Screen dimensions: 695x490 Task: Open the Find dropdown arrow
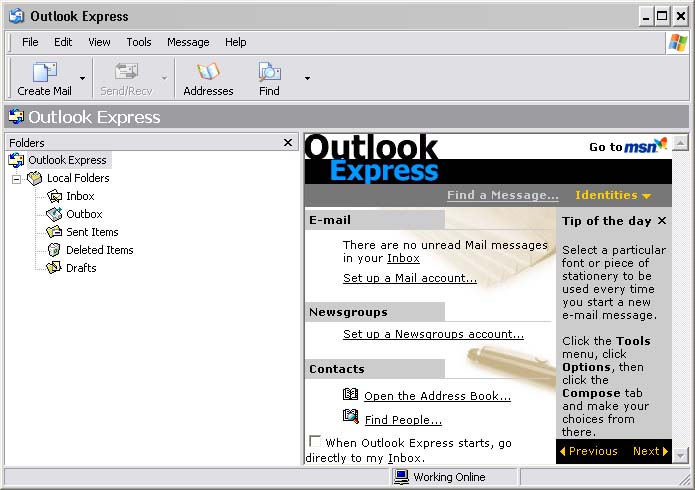pyautogui.click(x=307, y=78)
